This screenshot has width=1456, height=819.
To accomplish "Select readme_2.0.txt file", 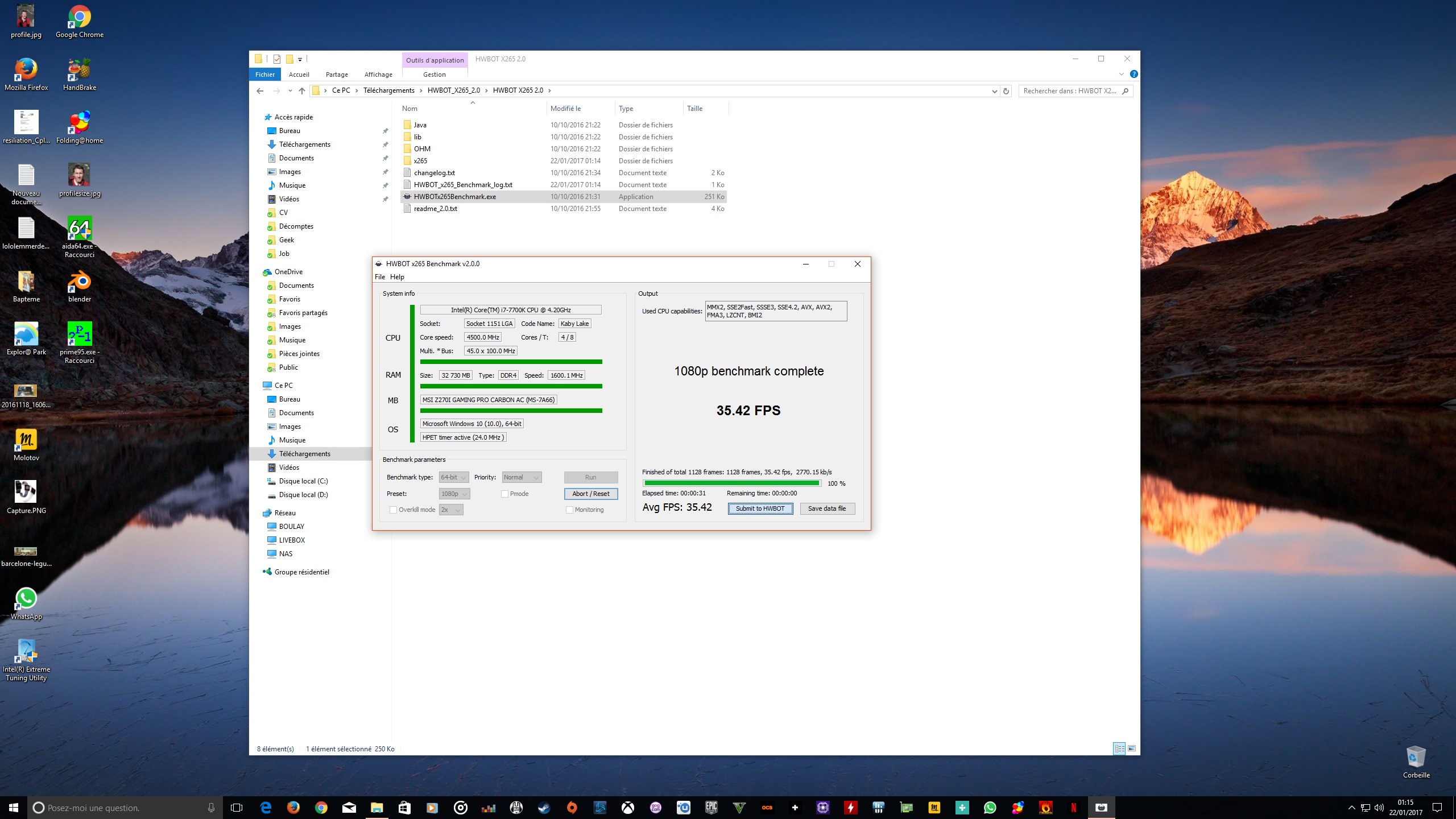I will [436, 209].
